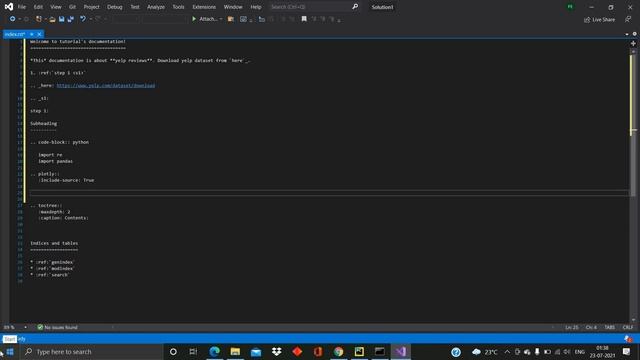Open the Debug menu
This screenshot has width=640, height=360.
tap(115, 7)
